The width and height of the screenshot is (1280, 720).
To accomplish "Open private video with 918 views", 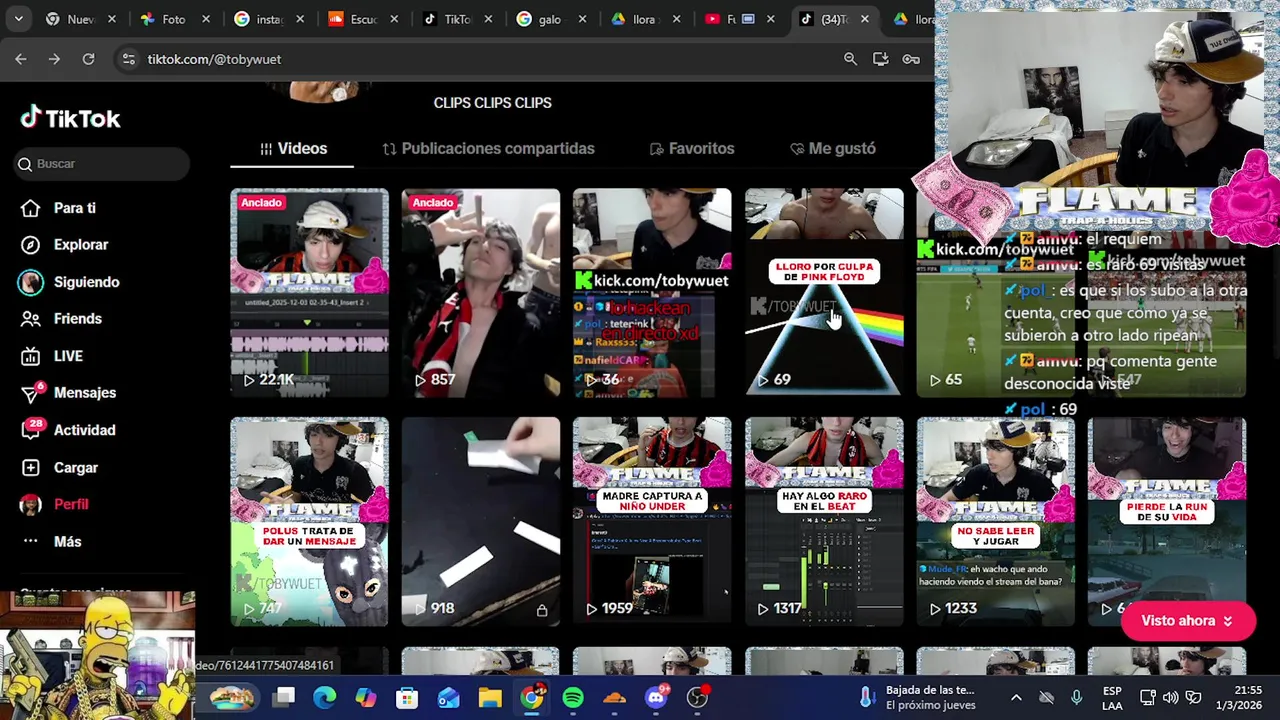I will coord(481,521).
